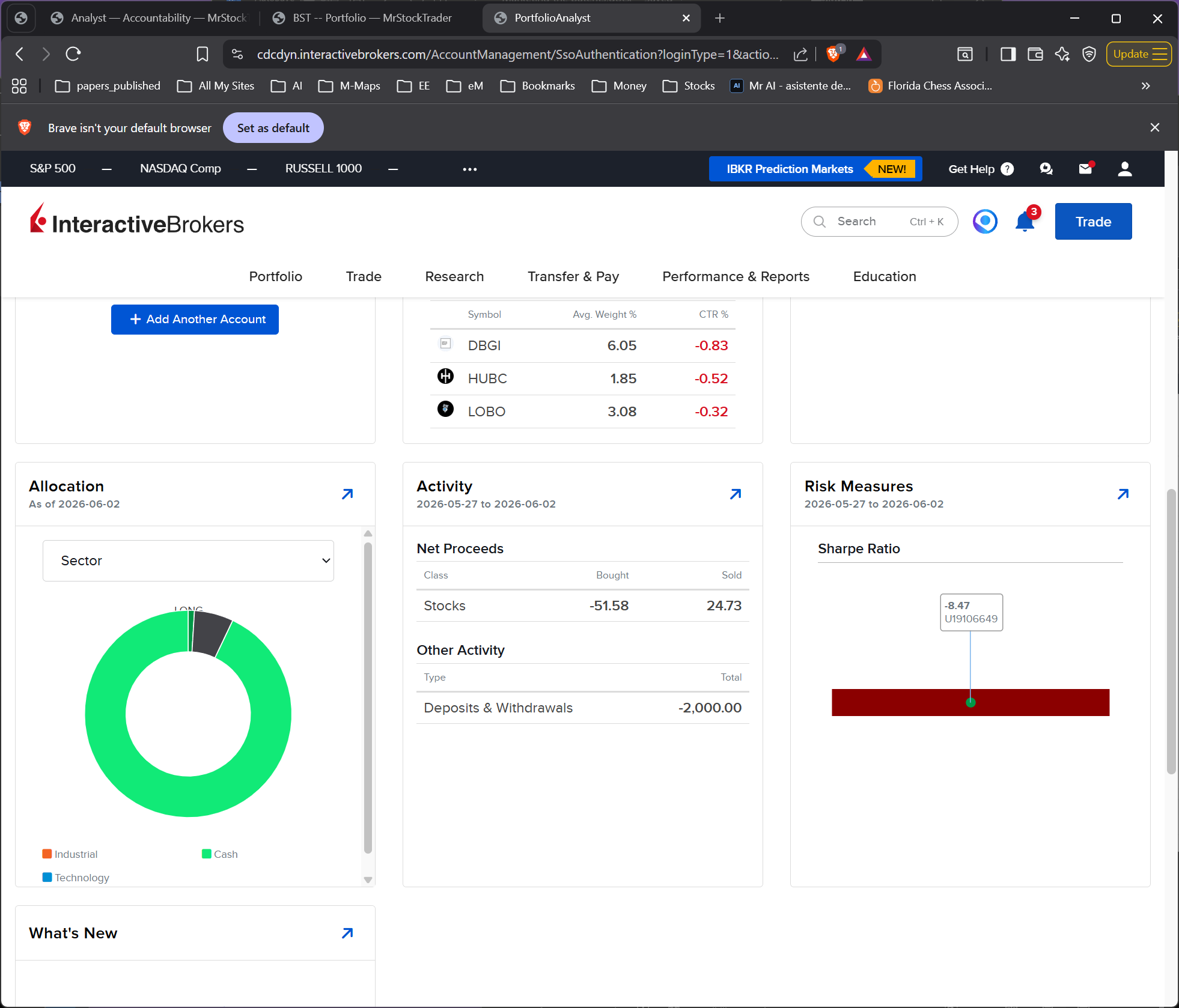Open a new browser tab
The width and height of the screenshot is (1179, 1008).
[720, 18]
